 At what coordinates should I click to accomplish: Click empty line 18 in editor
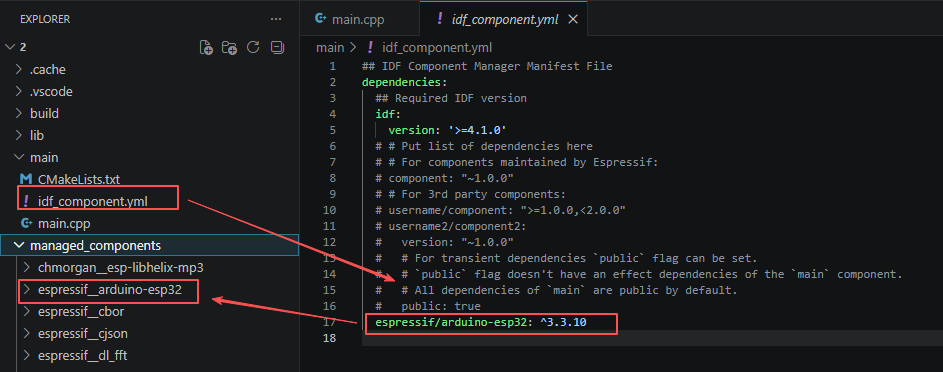tap(653, 339)
